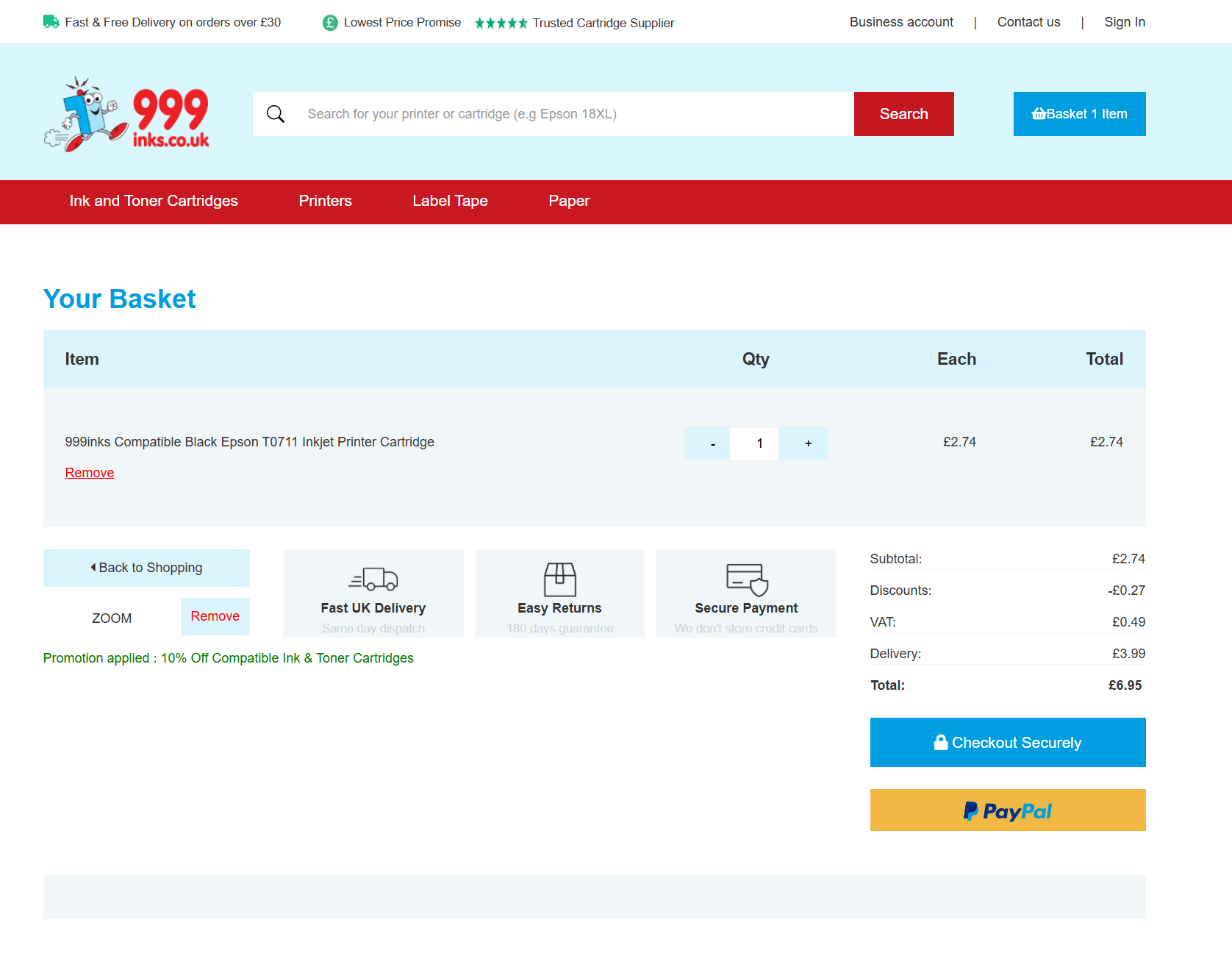
Task: Open the Label Tape menu
Action: tap(450, 201)
